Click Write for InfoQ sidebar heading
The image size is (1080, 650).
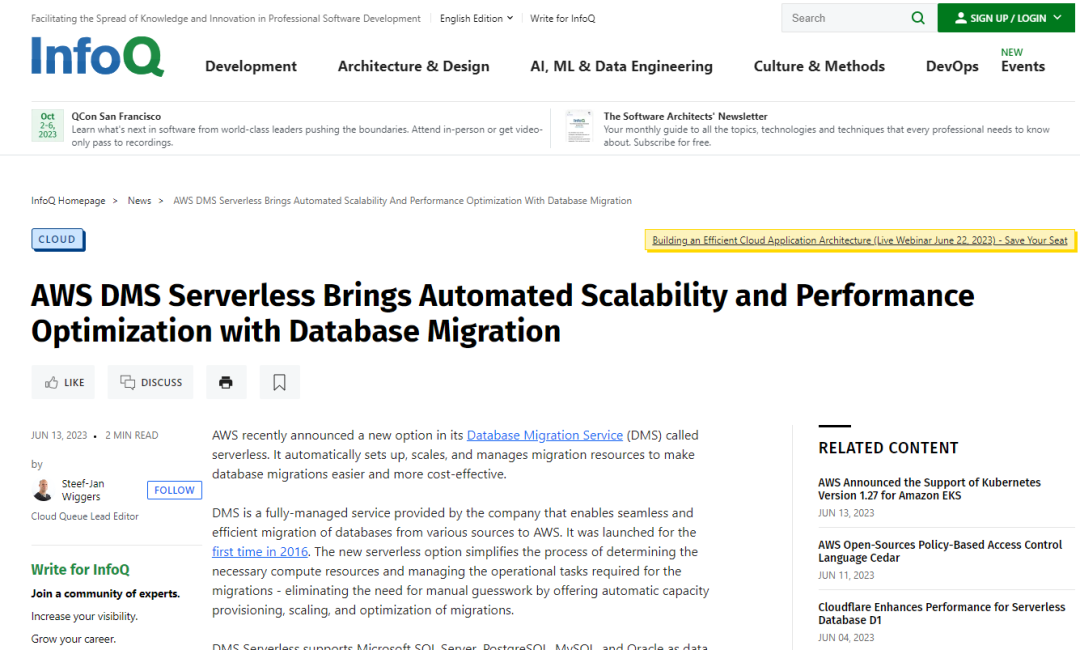tap(80, 569)
